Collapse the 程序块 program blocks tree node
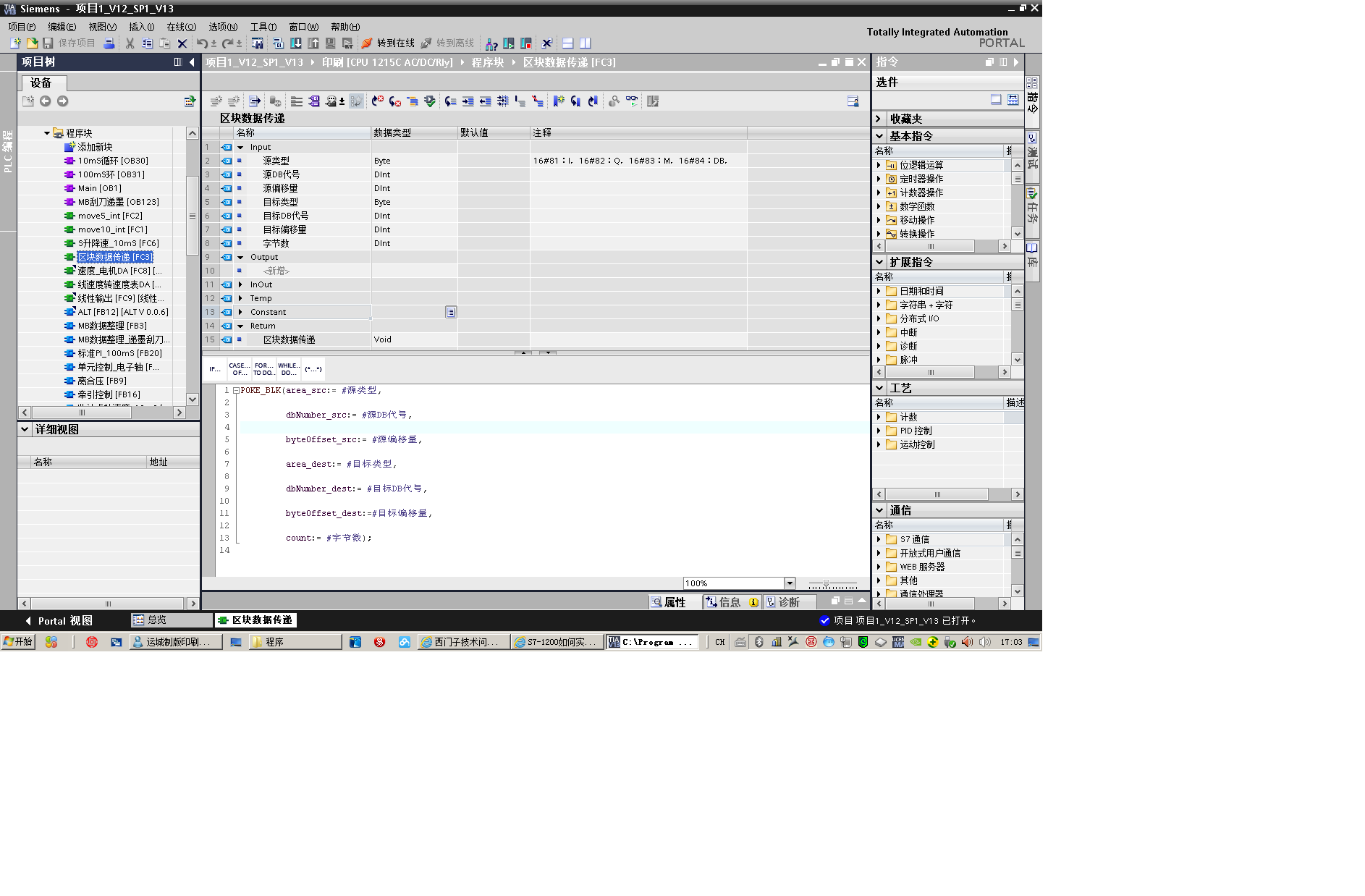1365x896 pixels. pos(47,133)
